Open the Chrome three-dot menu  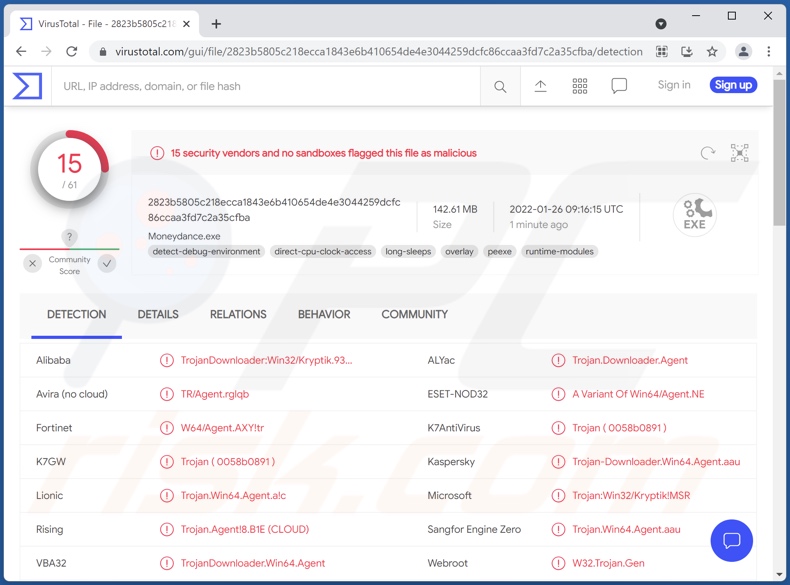tap(768, 51)
